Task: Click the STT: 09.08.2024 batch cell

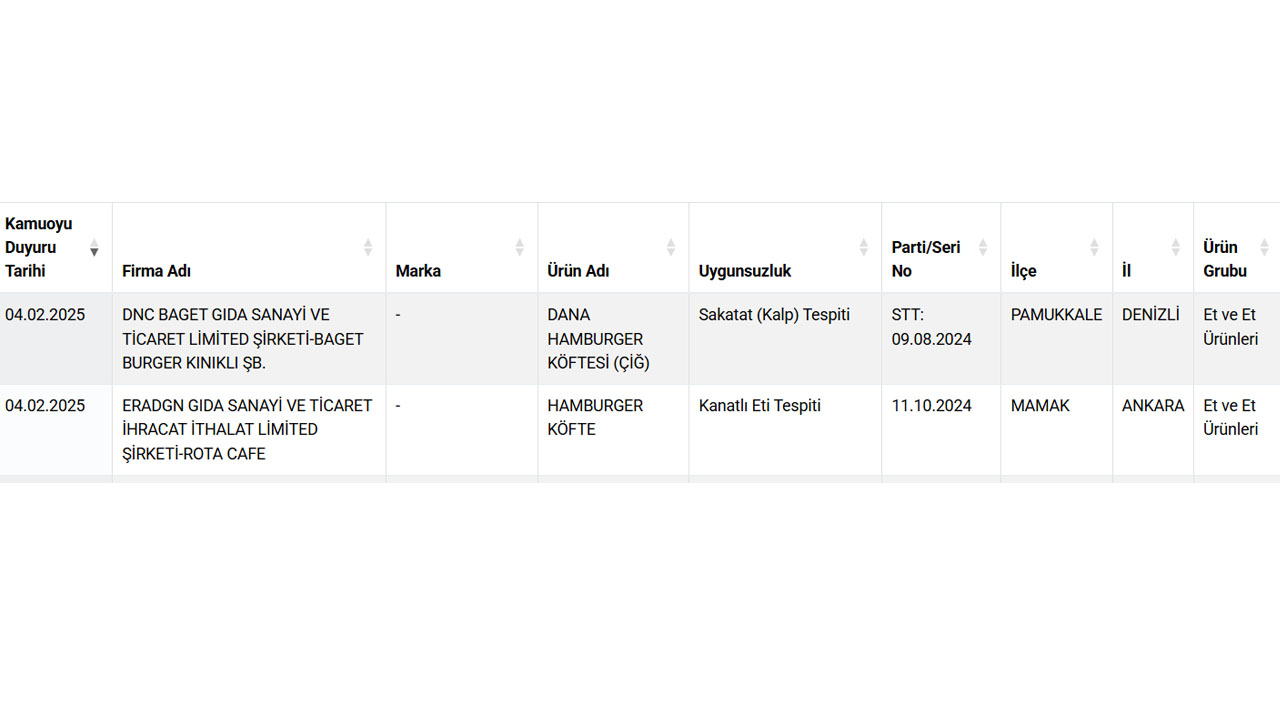Action: [x=931, y=327]
